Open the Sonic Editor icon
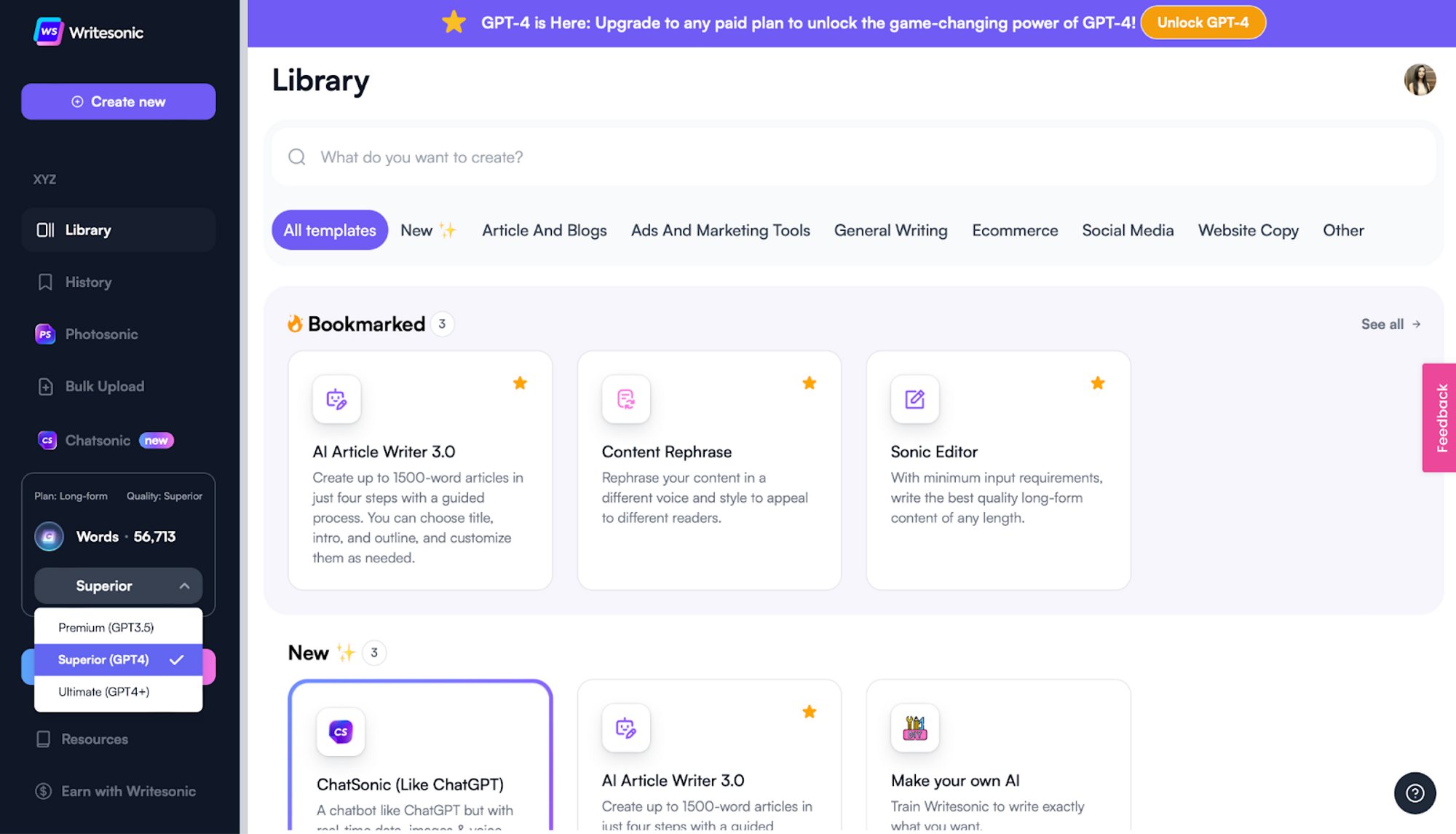The image size is (1456, 834). click(914, 399)
